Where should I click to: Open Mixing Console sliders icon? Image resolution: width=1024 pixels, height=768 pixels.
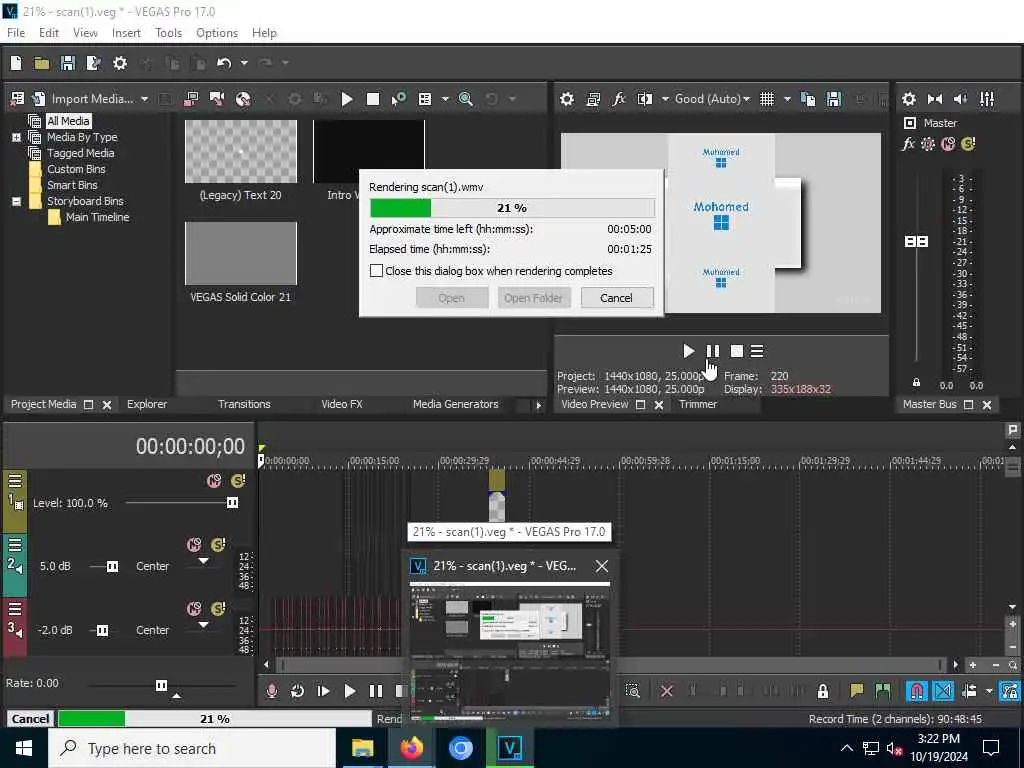tap(987, 99)
